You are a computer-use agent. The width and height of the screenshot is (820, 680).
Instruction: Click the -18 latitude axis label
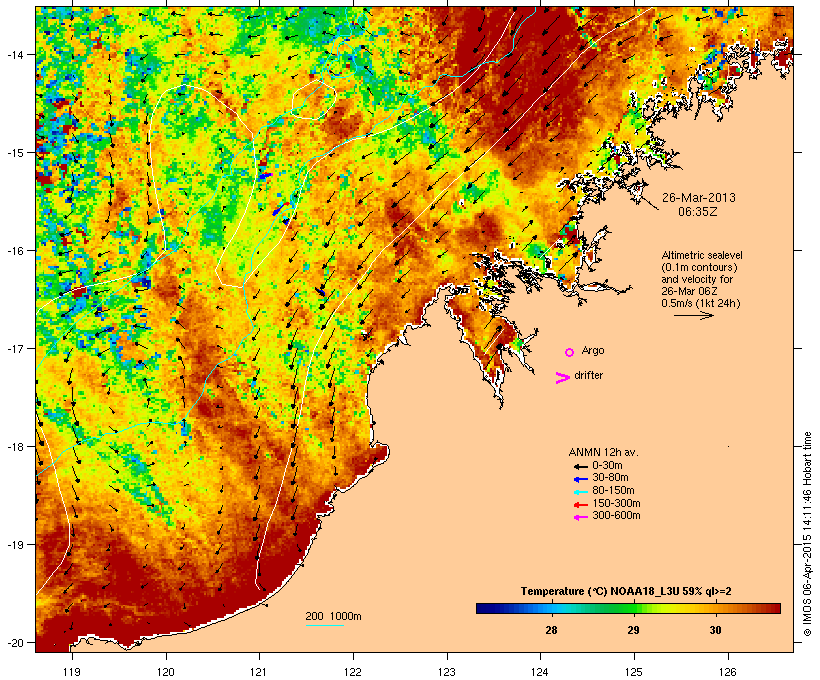[15, 447]
